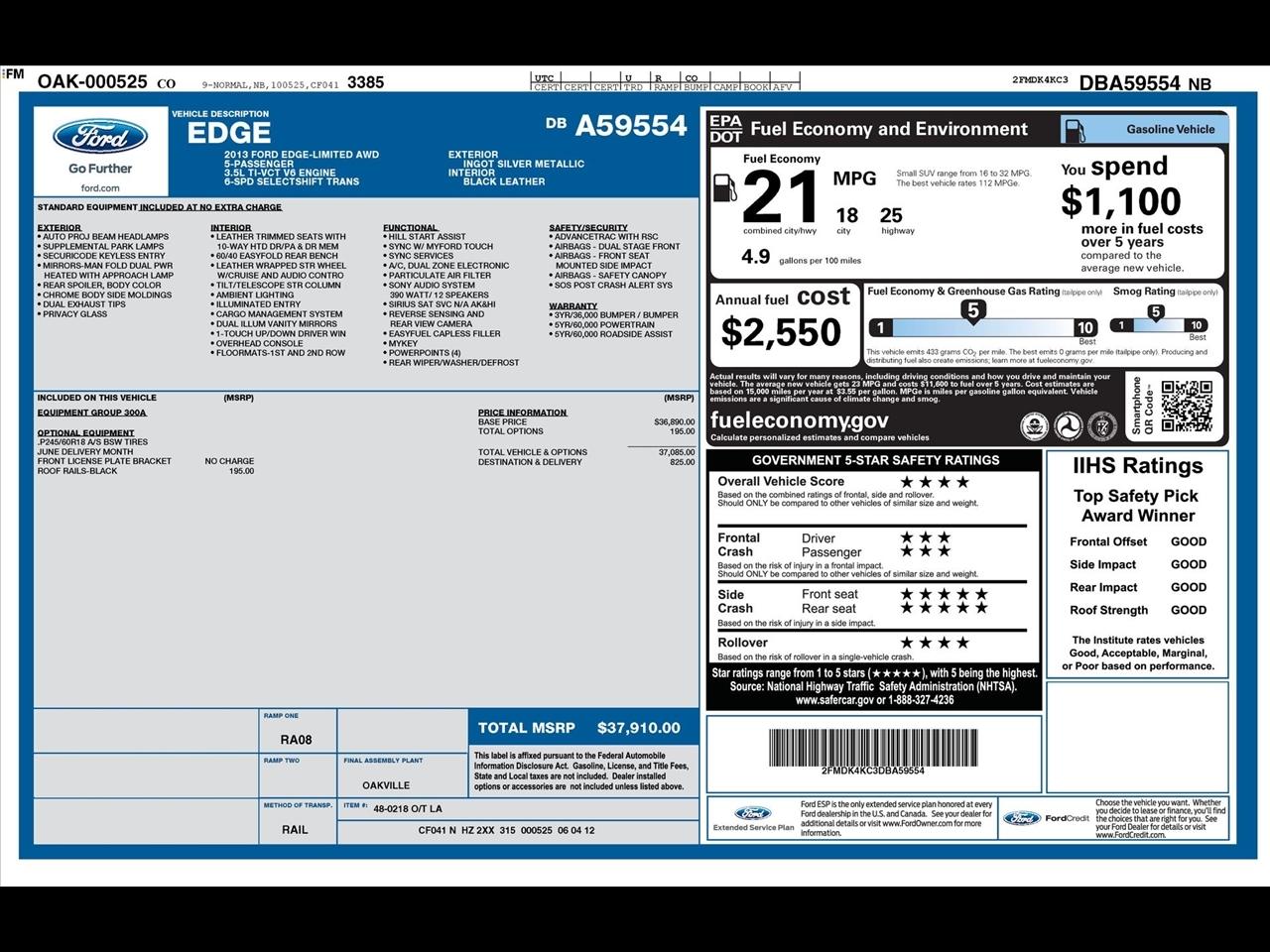Open the fueleconomy.gov link
The image size is (1270, 952).
tap(799, 420)
